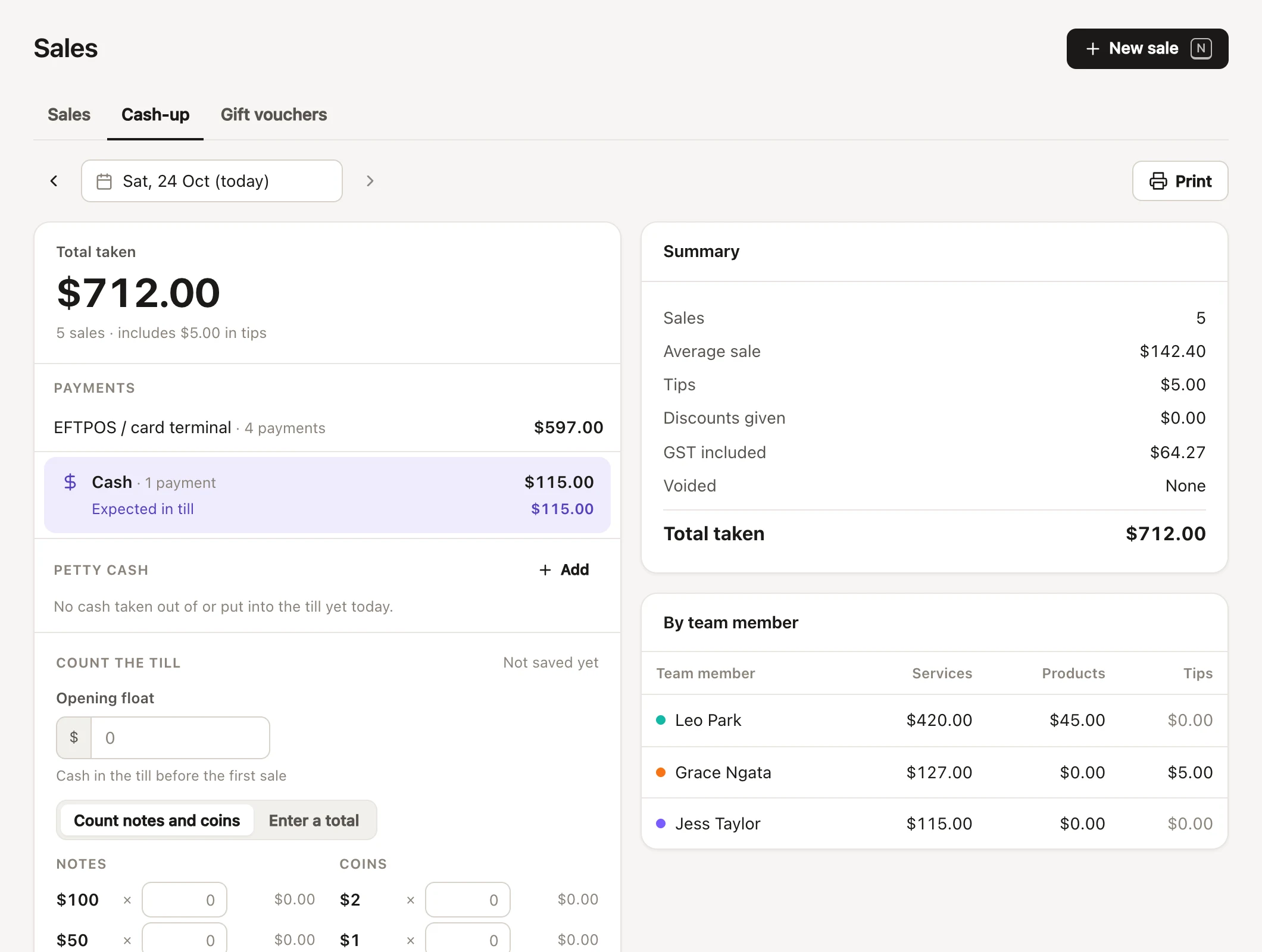Screen dimensions: 1262x952
Task: Click the dollar icon beside Cash
Action: 70,482
